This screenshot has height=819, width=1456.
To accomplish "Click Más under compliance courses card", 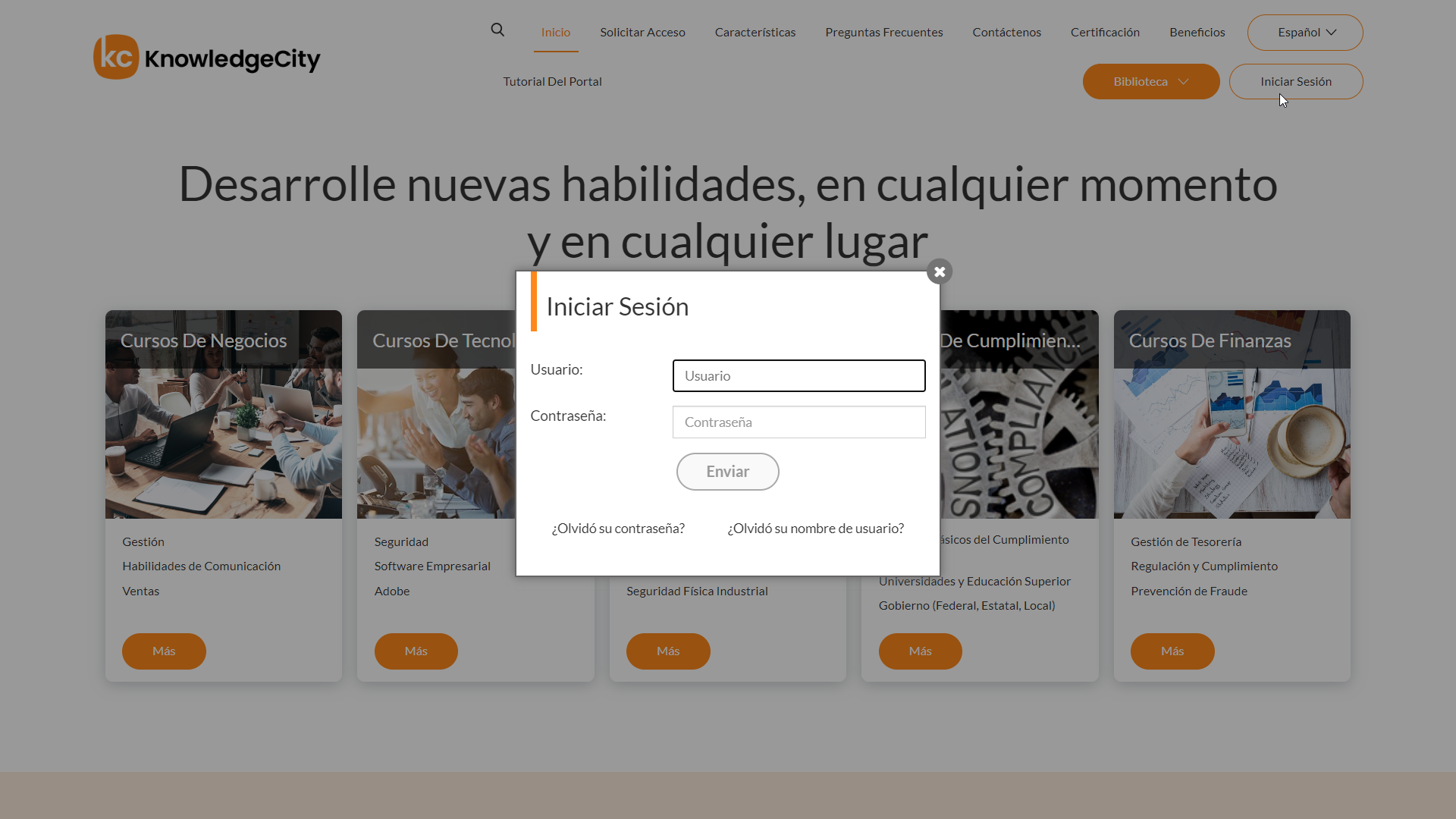I will [921, 651].
